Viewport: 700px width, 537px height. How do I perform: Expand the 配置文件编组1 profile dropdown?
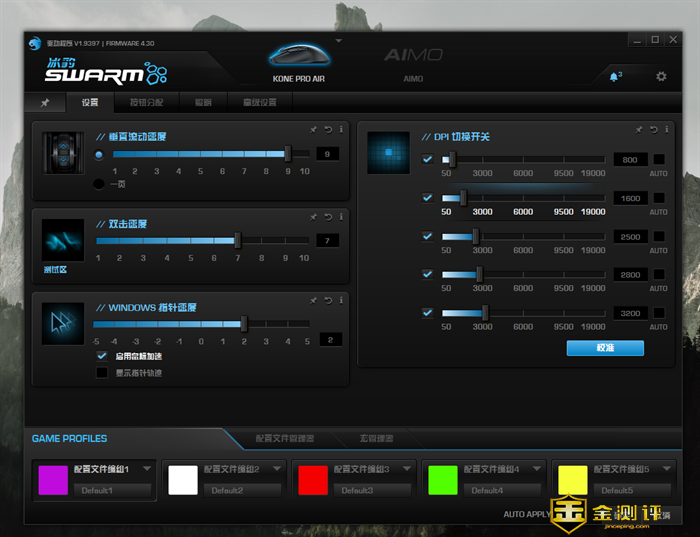tap(152, 468)
